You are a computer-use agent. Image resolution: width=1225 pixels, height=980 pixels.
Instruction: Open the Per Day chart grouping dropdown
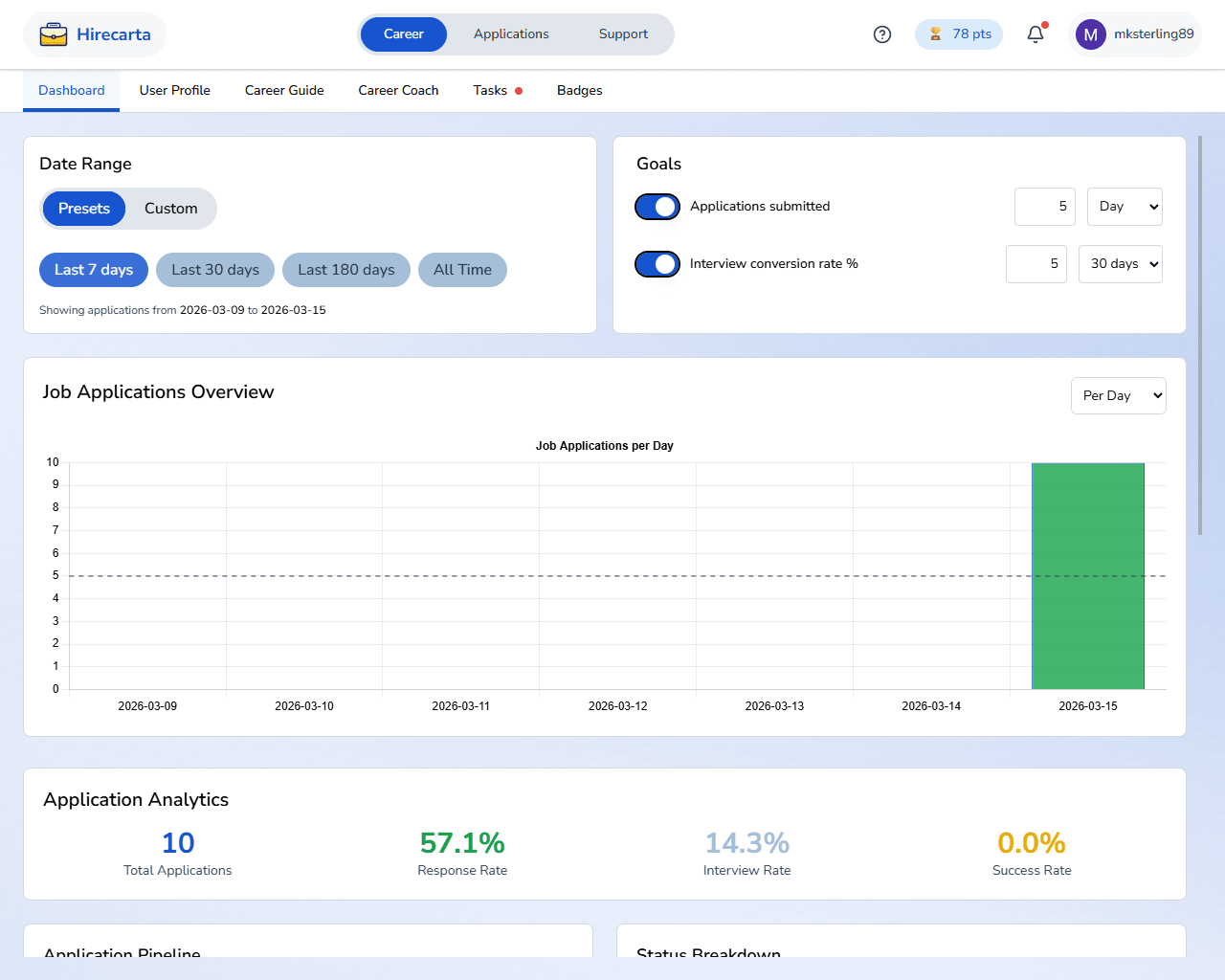tap(1118, 396)
